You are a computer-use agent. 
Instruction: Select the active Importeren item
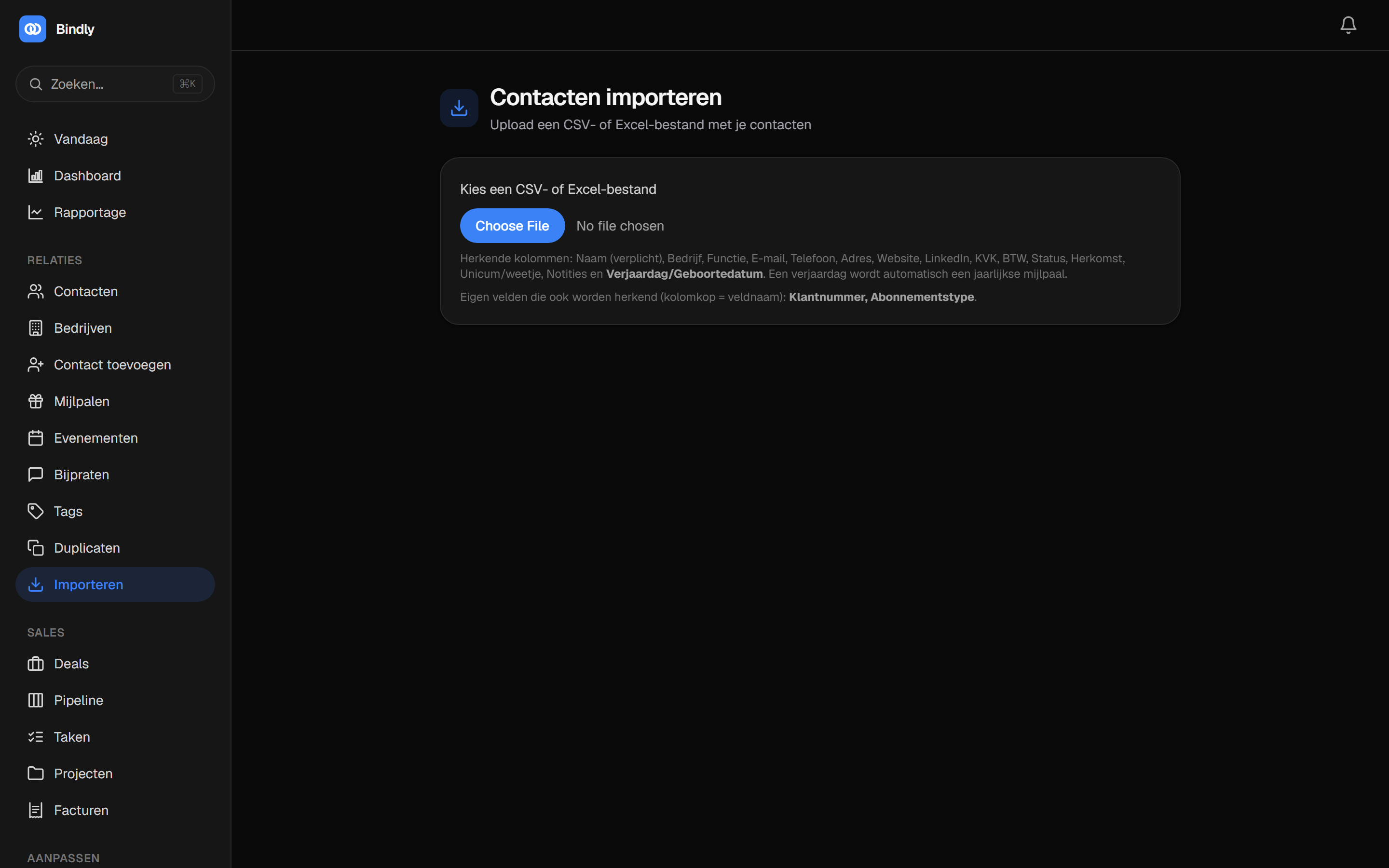coord(115,584)
